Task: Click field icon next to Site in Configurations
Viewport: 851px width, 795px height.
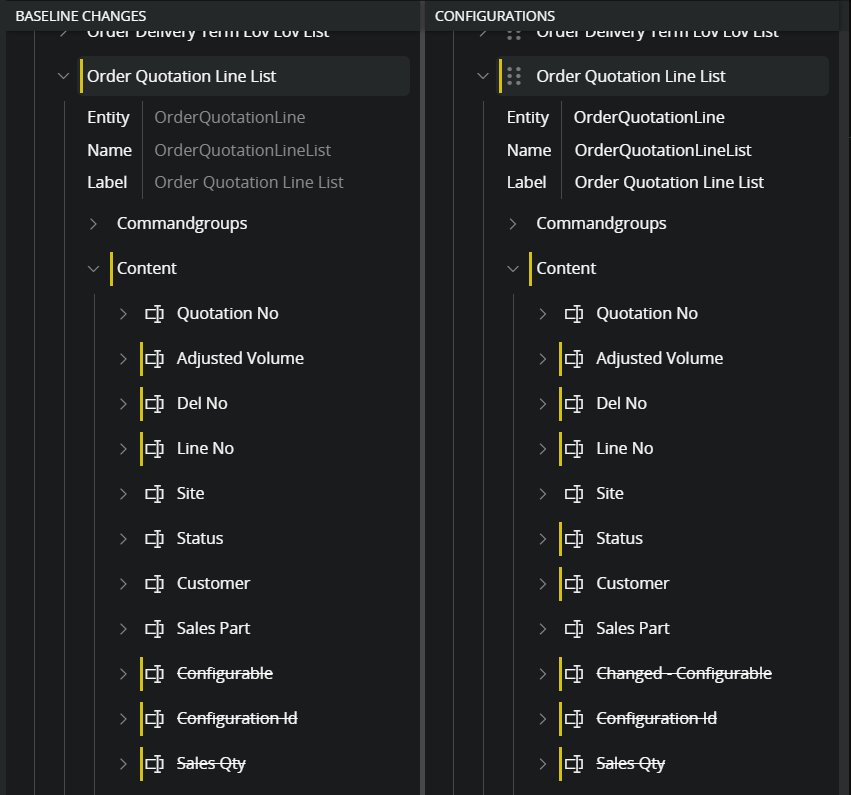Action: click(x=574, y=494)
